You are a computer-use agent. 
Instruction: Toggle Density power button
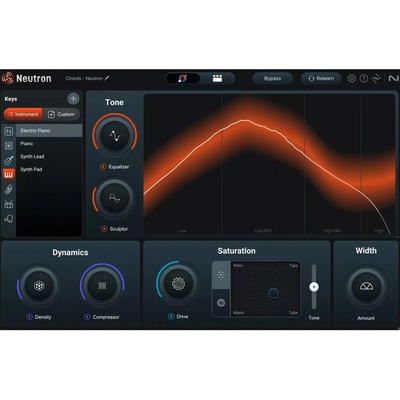(29, 317)
